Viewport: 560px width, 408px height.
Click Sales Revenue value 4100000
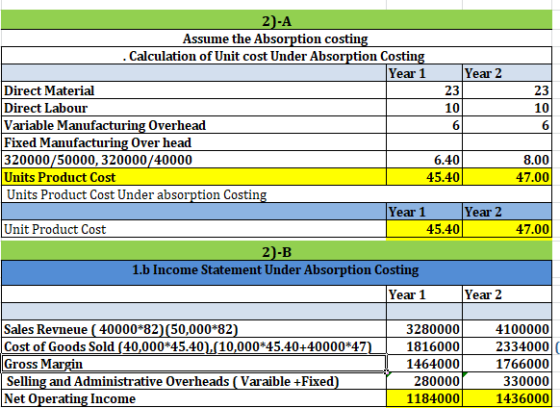507,329
